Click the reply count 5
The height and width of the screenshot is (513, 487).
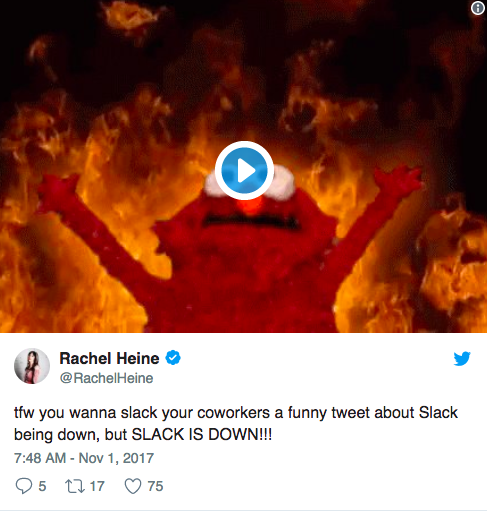click(42, 486)
